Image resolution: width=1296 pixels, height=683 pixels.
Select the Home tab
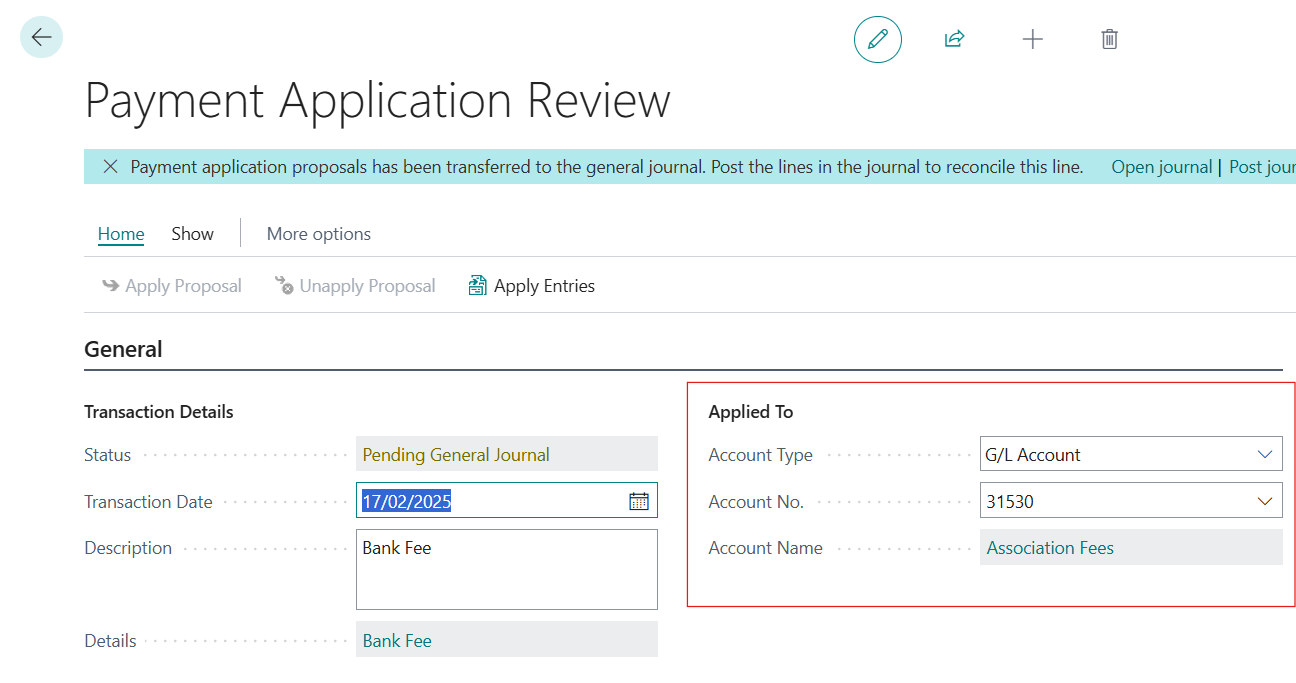[120, 233]
